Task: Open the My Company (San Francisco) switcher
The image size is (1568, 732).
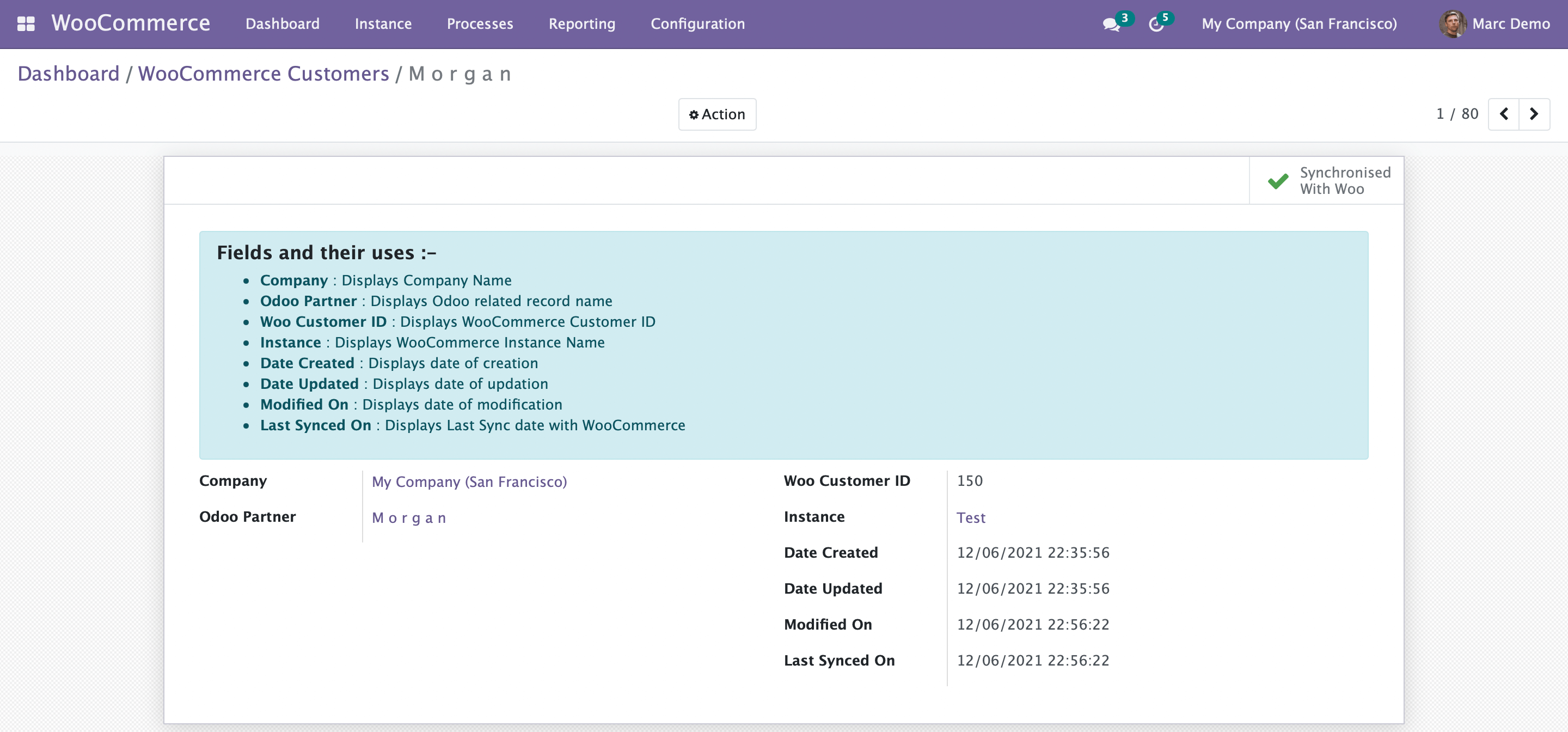Action: [1299, 24]
